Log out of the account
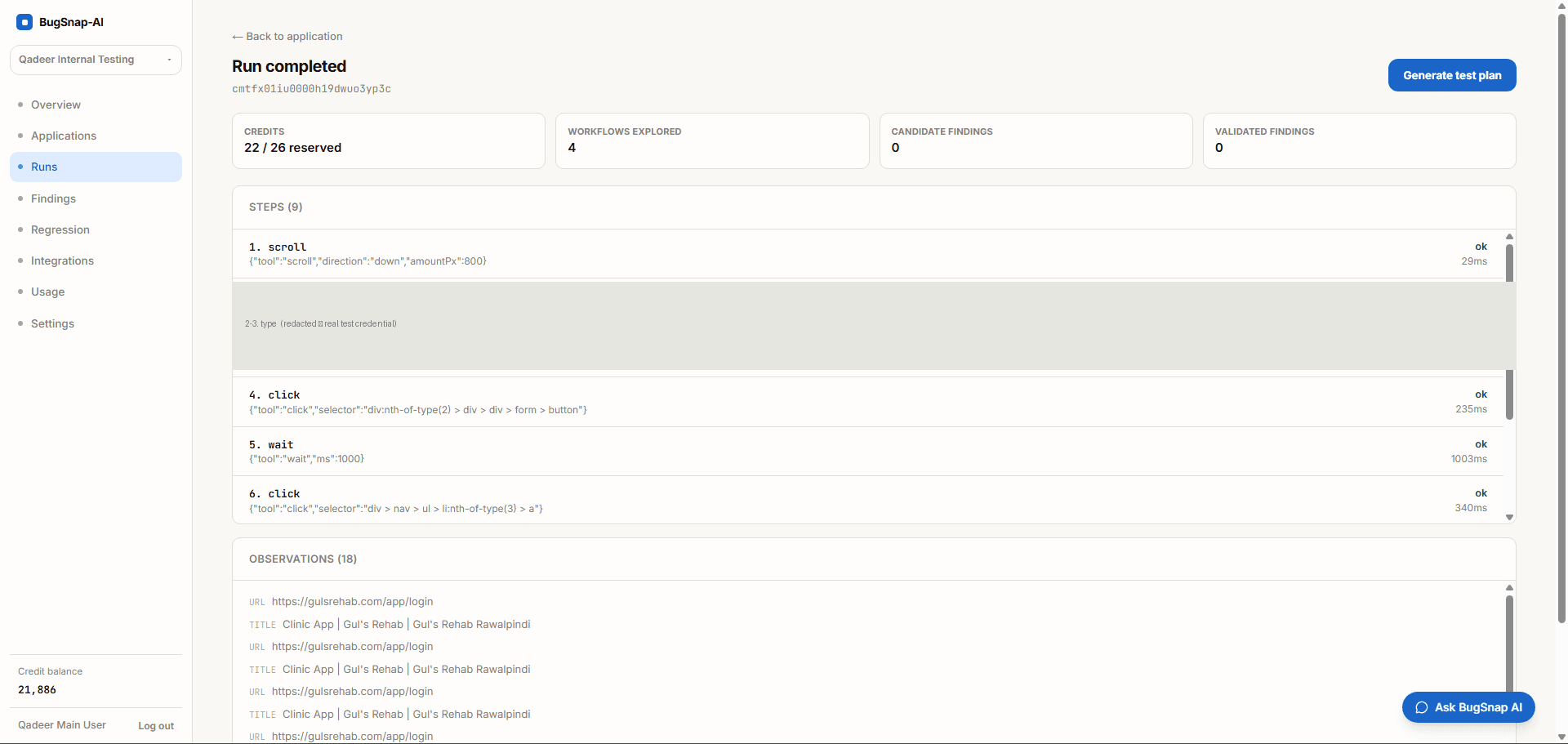The image size is (1568, 744). coord(156,726)
